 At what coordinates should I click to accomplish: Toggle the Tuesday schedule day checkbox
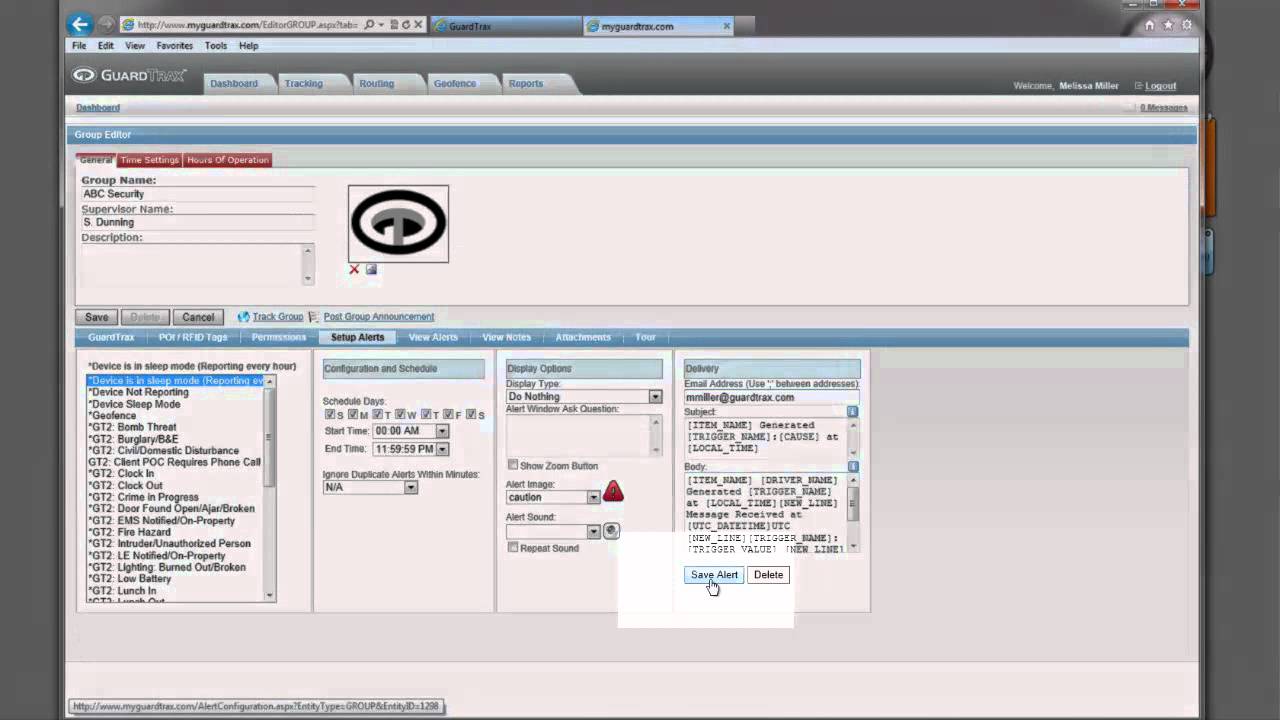pos(378,414)
